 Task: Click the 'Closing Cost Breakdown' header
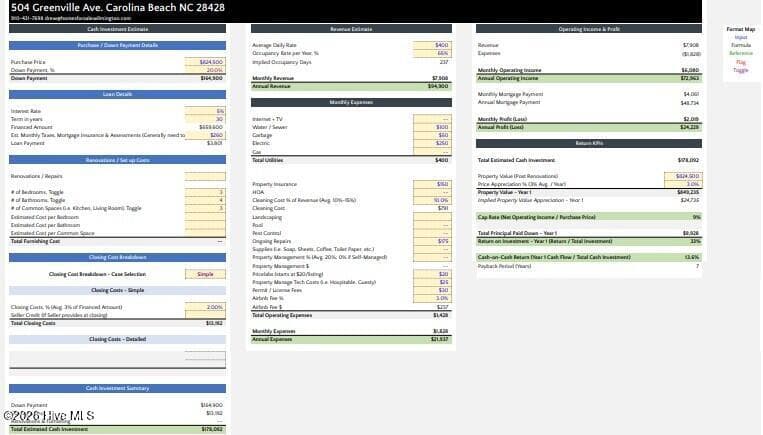[x=117, y=257]
